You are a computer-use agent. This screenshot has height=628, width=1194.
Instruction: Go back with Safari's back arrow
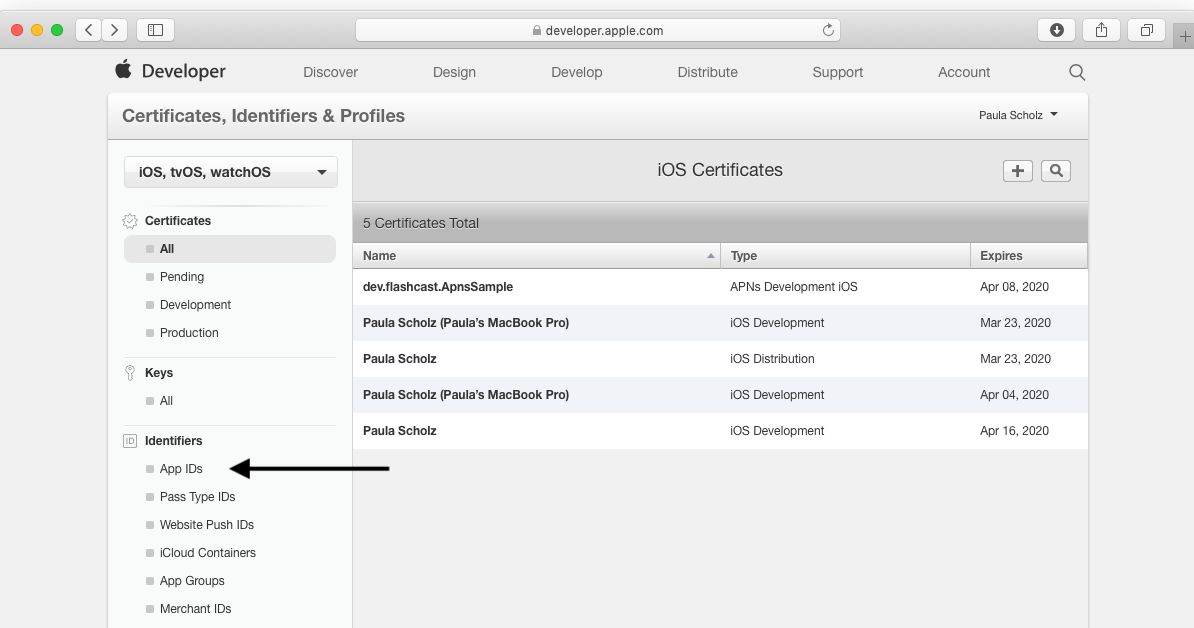tap(88, 30)
